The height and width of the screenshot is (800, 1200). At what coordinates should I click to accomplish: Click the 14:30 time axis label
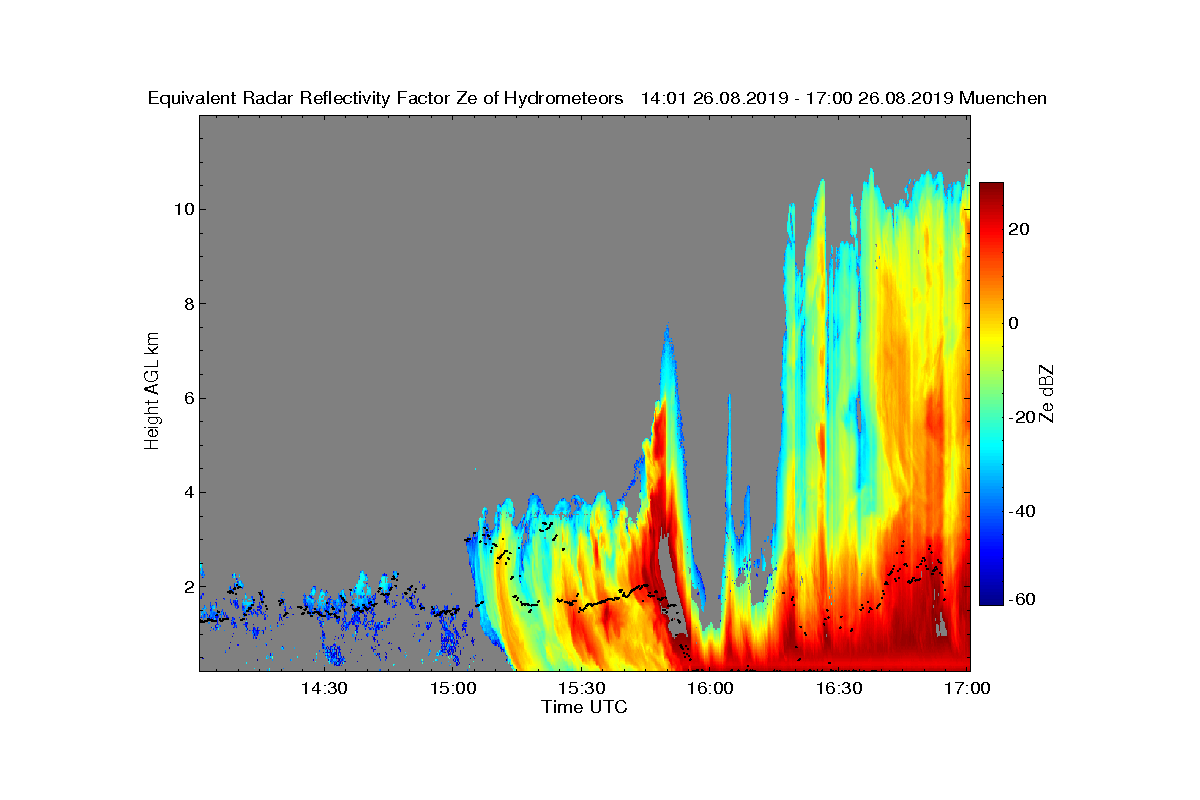coord(326,689)
